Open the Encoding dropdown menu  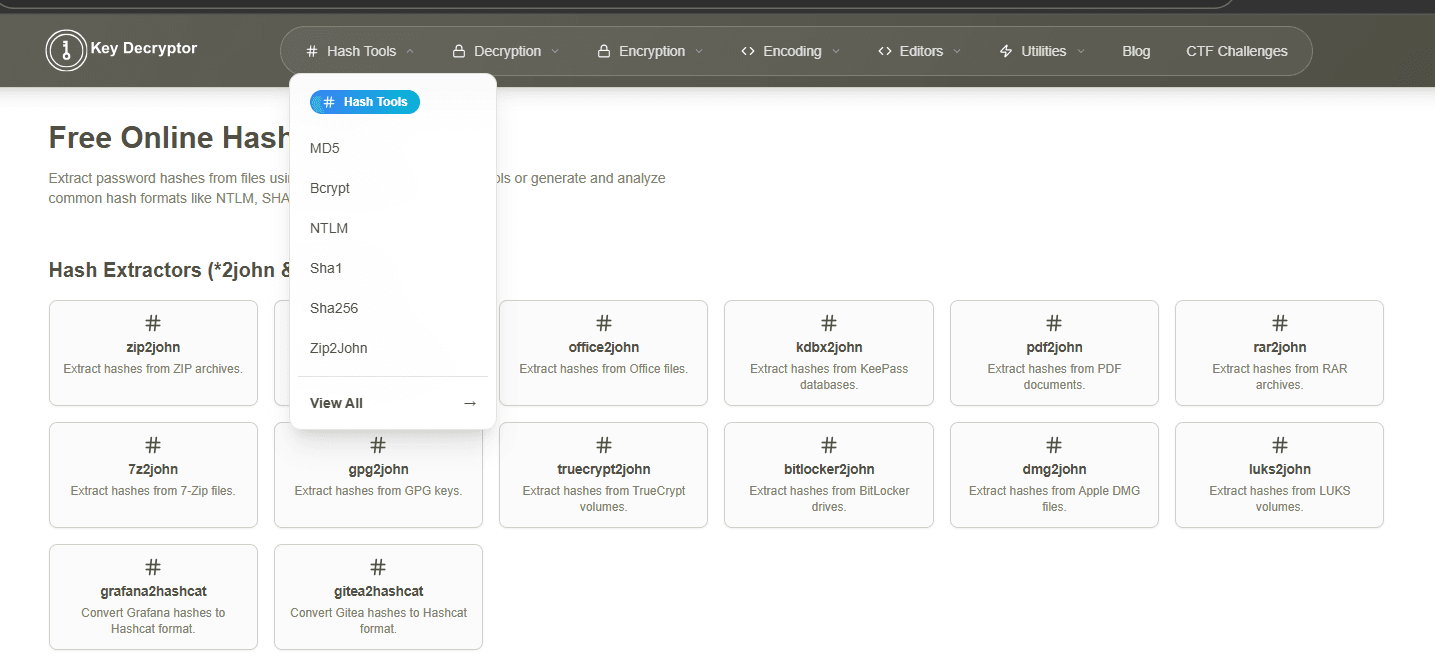(791, 51)
